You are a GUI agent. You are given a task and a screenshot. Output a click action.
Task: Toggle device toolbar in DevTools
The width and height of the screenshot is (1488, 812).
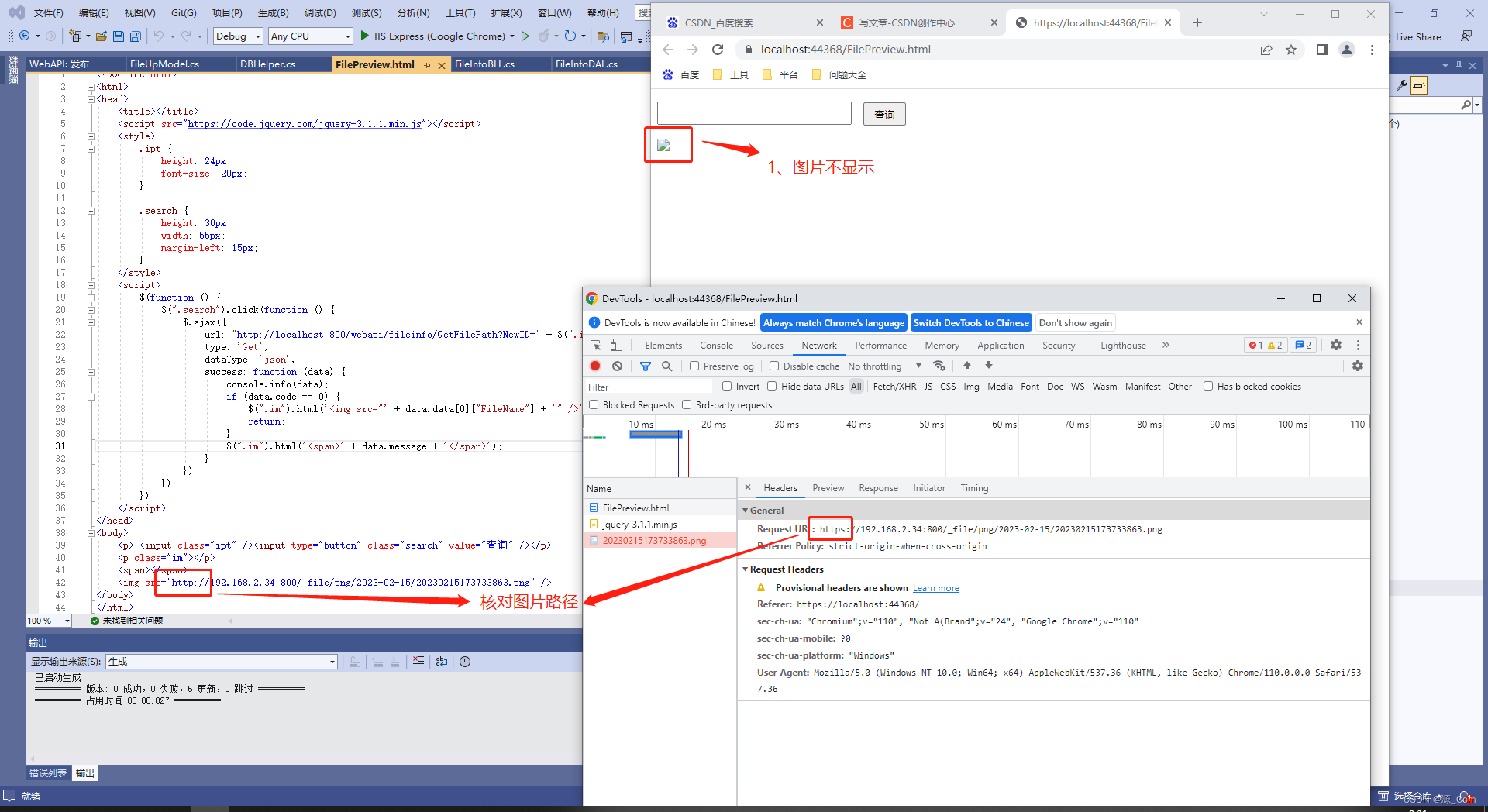click(x=616, y=346)
